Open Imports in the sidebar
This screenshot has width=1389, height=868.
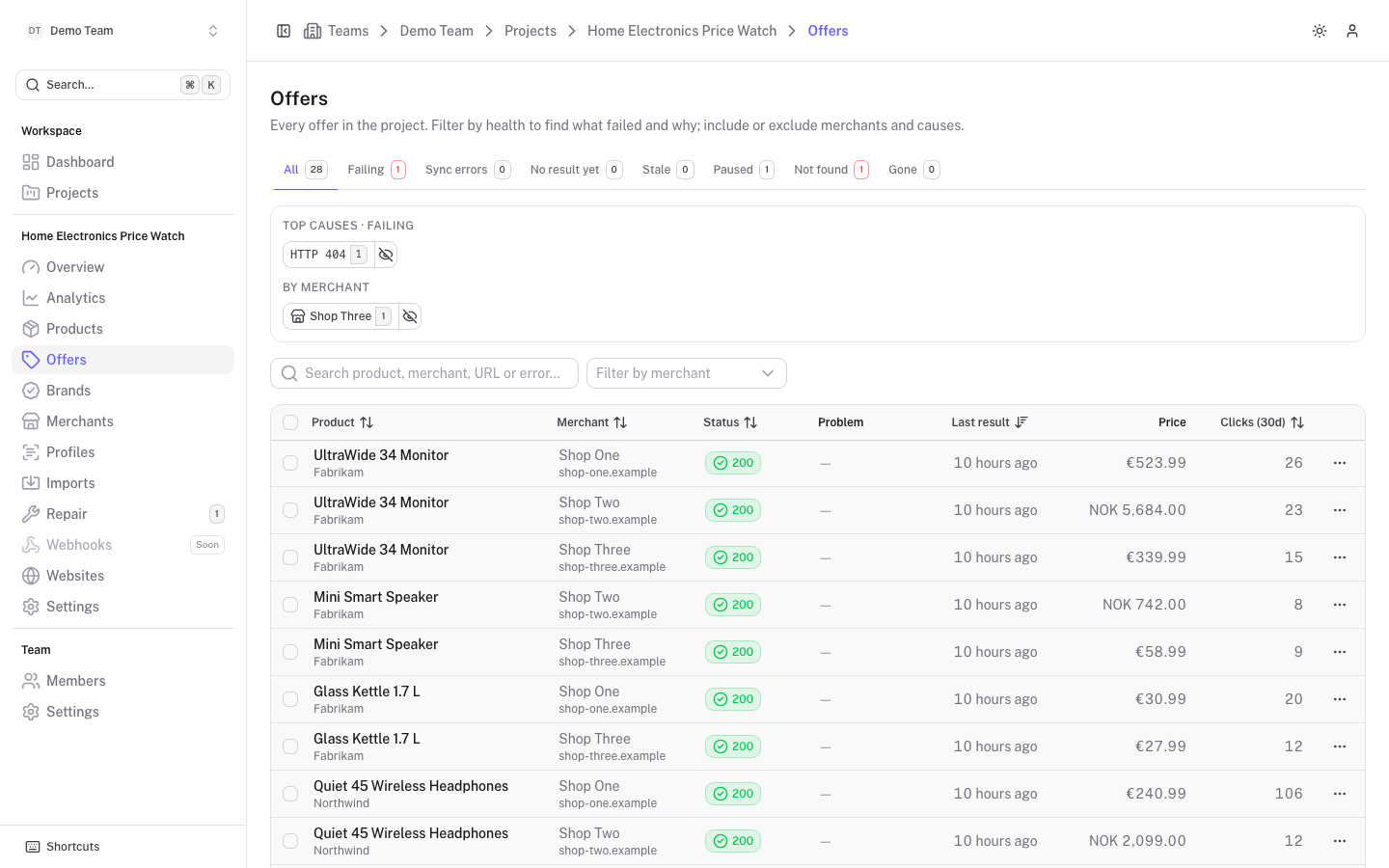(x=123, y=483)
